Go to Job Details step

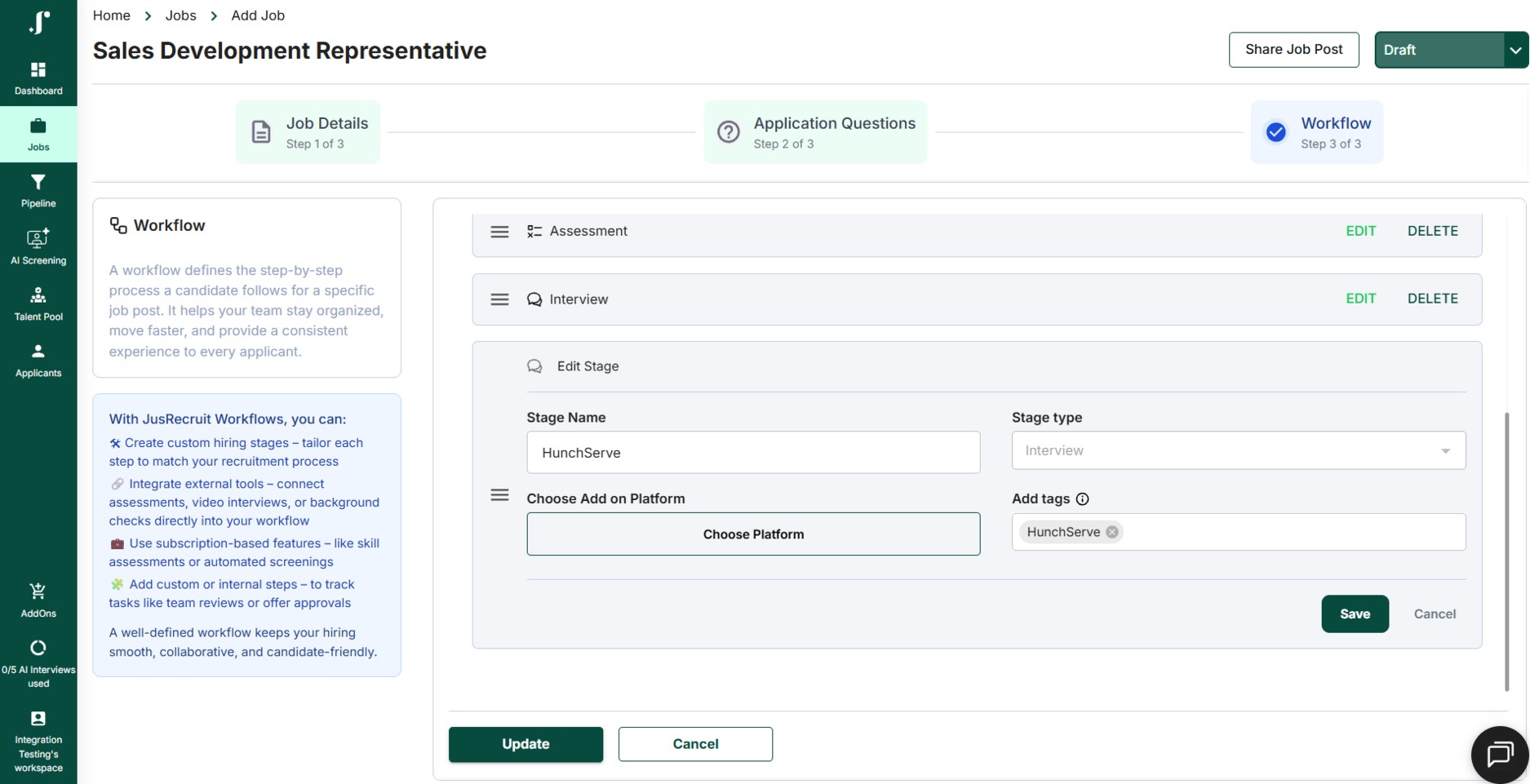click(x=308, y=132)
